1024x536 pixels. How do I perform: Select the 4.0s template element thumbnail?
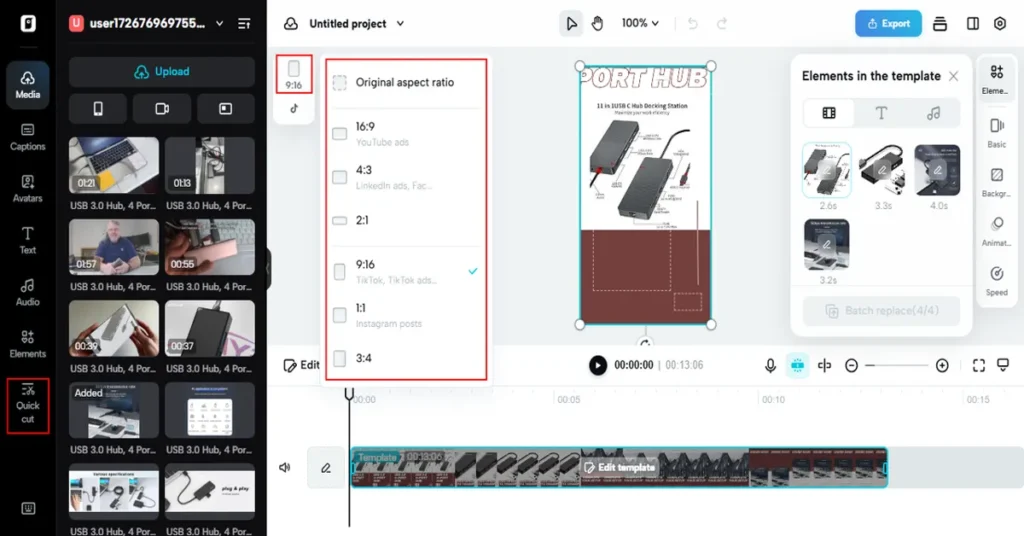[x=938, y=170]
